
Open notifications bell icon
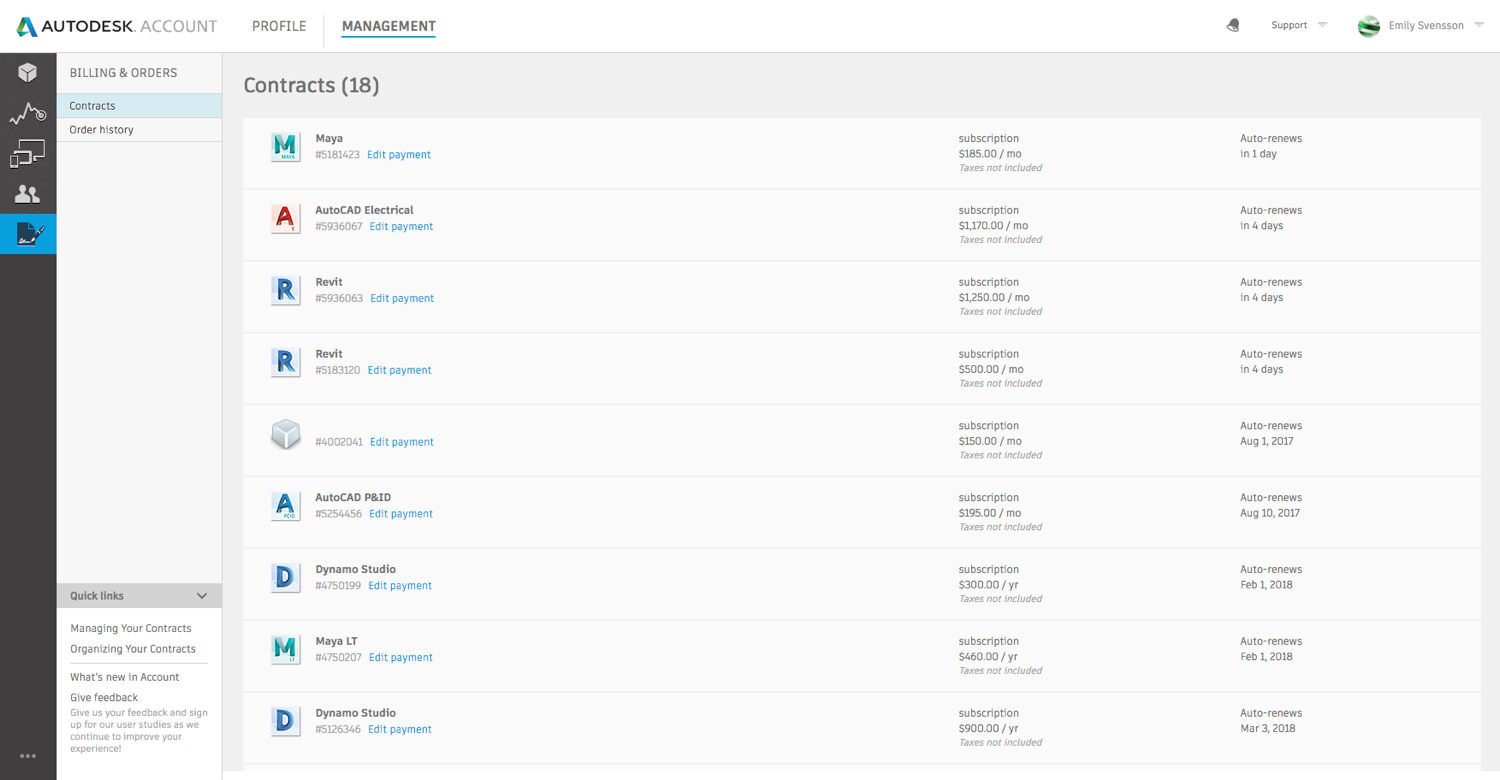click(1233, 25)
